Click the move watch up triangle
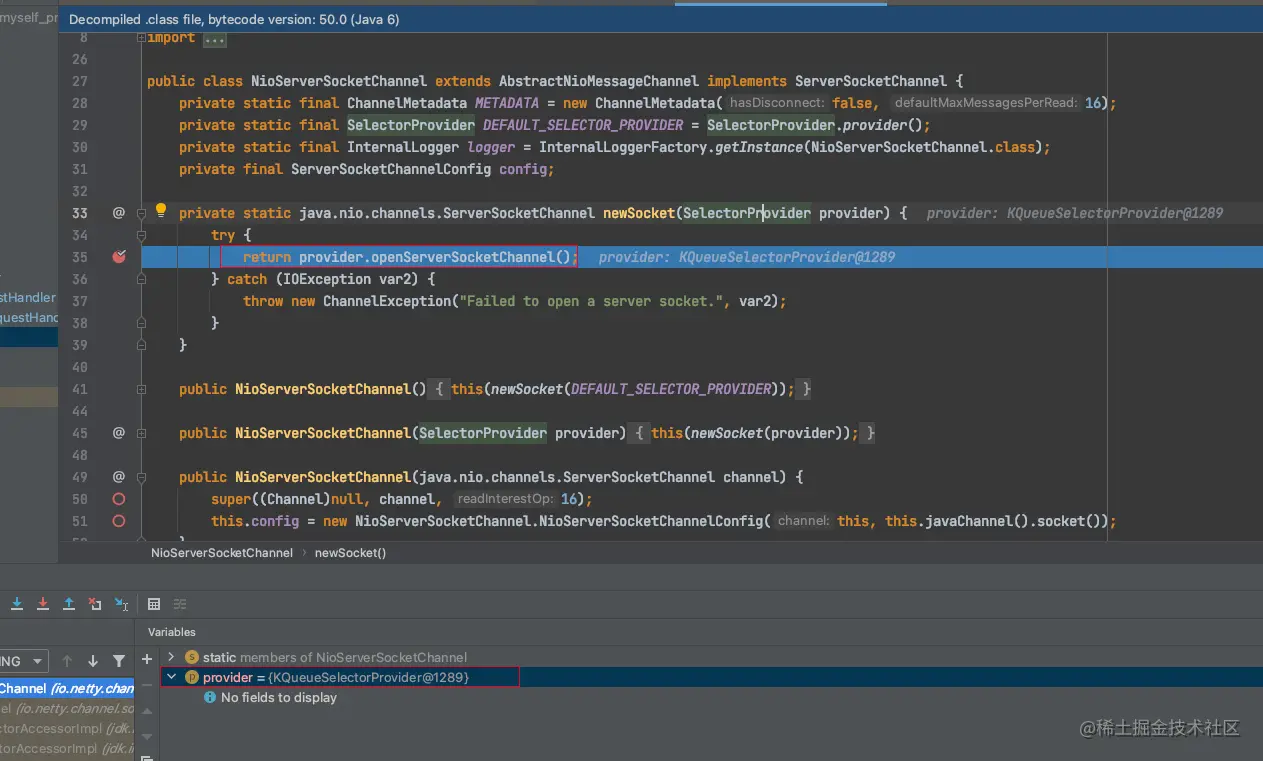This screenshot has width=1263, height=761. pos(147,711)
